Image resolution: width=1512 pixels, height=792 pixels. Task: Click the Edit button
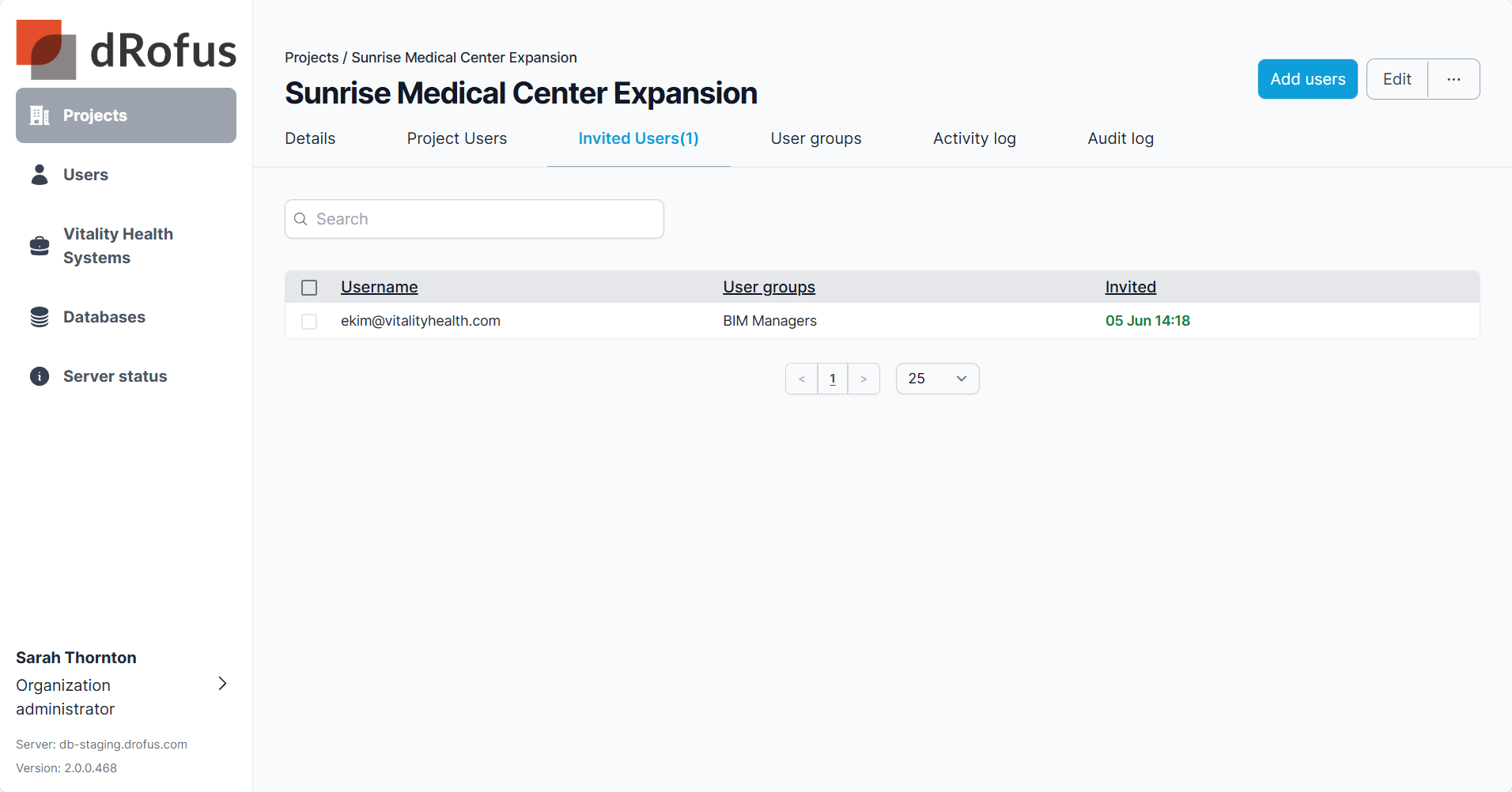[1397, 79]
